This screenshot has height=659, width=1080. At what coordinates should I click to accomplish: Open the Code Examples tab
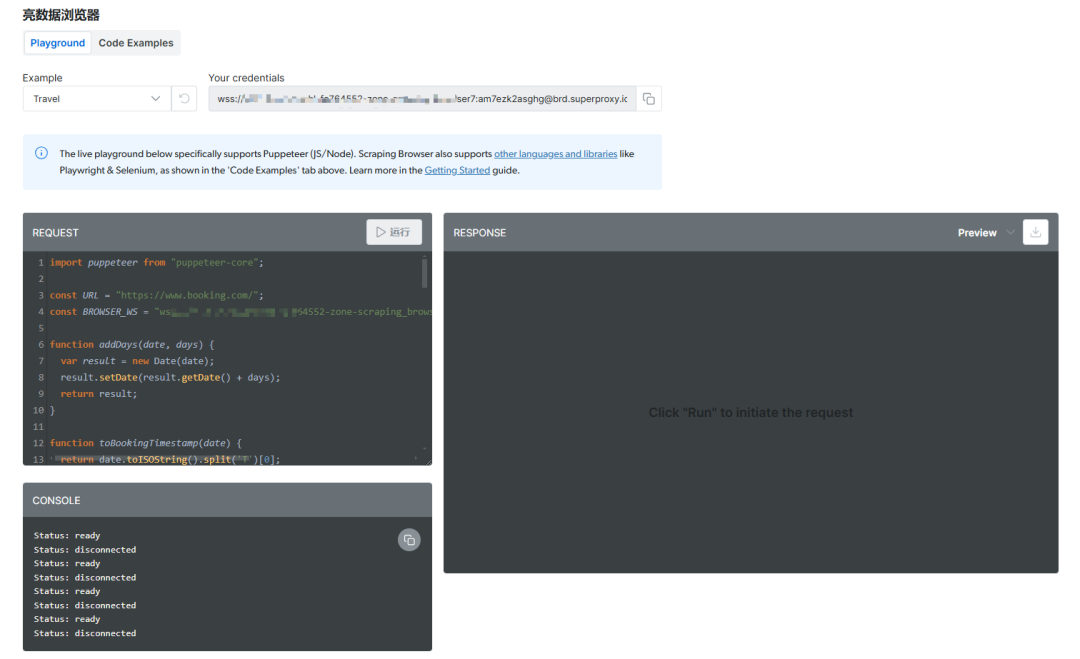point(136,43)
